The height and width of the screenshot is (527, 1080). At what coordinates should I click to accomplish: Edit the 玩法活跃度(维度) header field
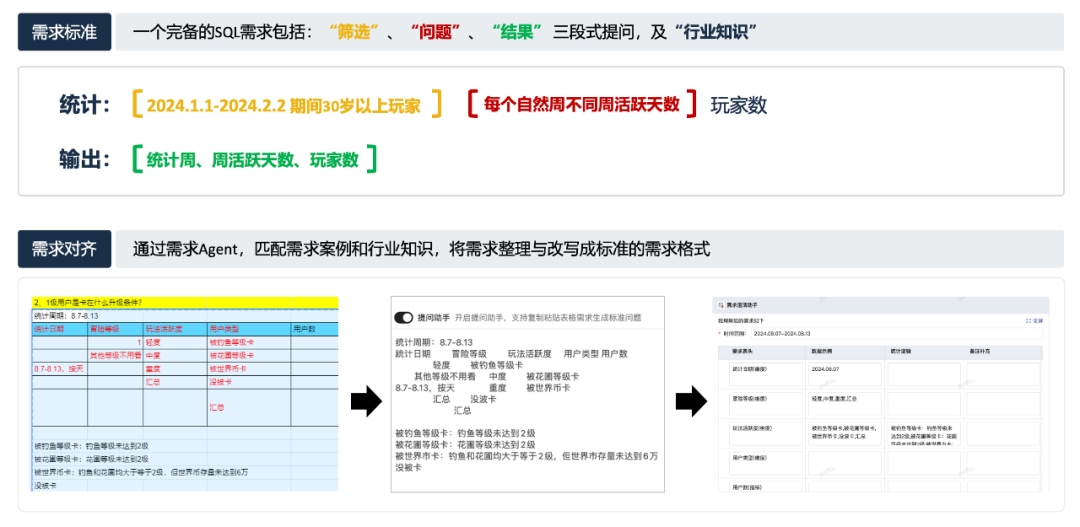coord(766,433)
